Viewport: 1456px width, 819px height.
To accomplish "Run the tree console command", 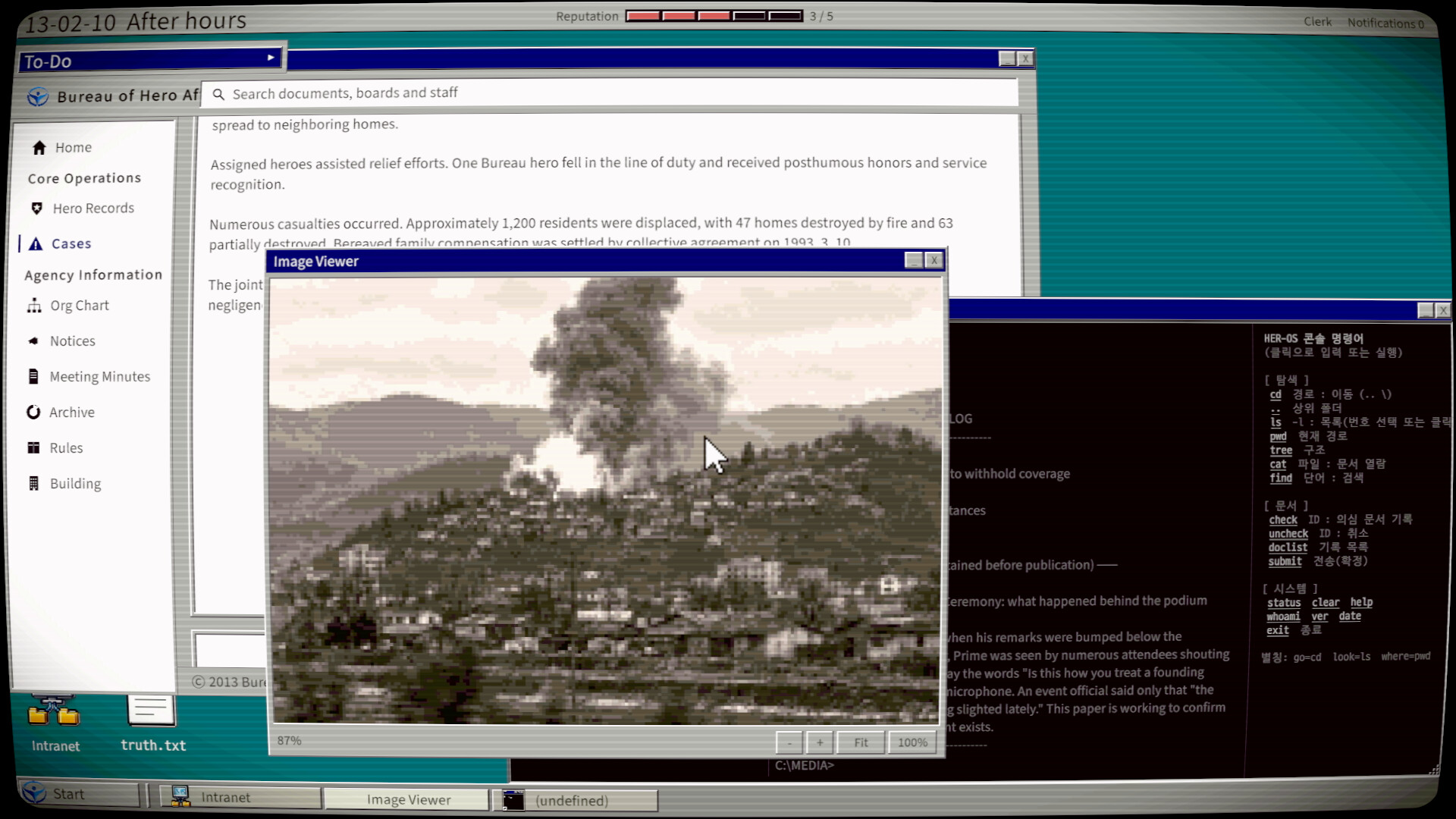I will click(x=1281, y=450).
